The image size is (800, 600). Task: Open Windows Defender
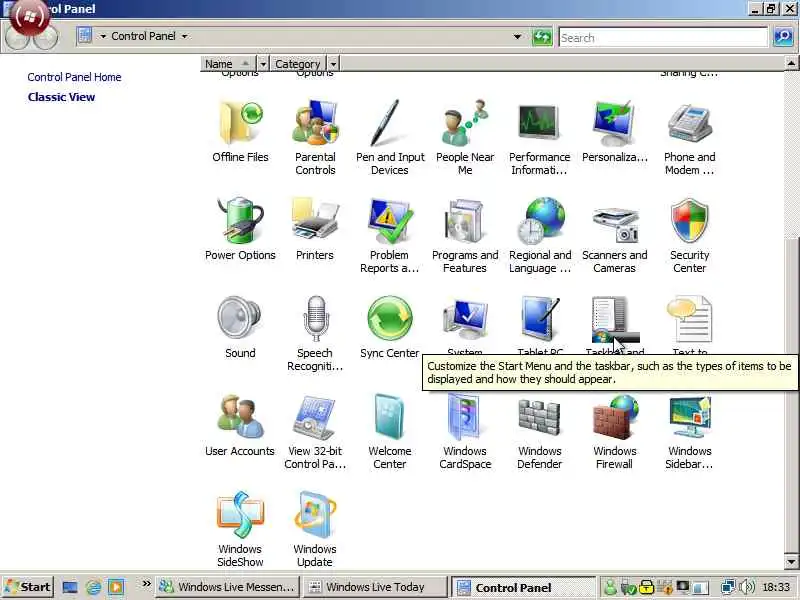(539, 432)
